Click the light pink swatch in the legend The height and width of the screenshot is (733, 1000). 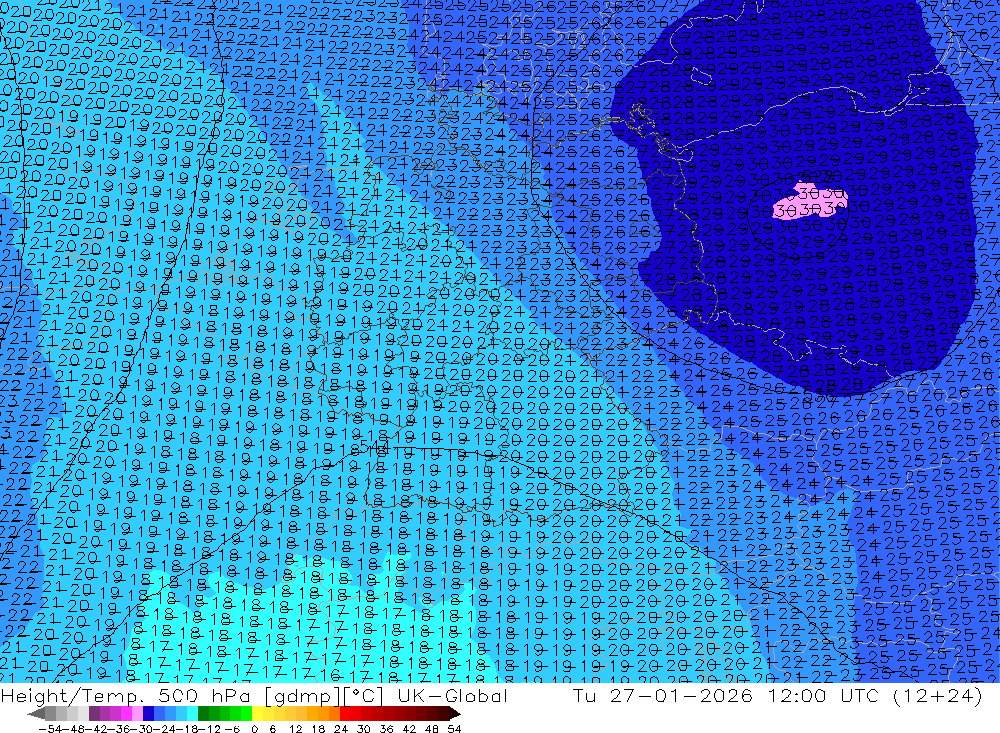(137, 713)
